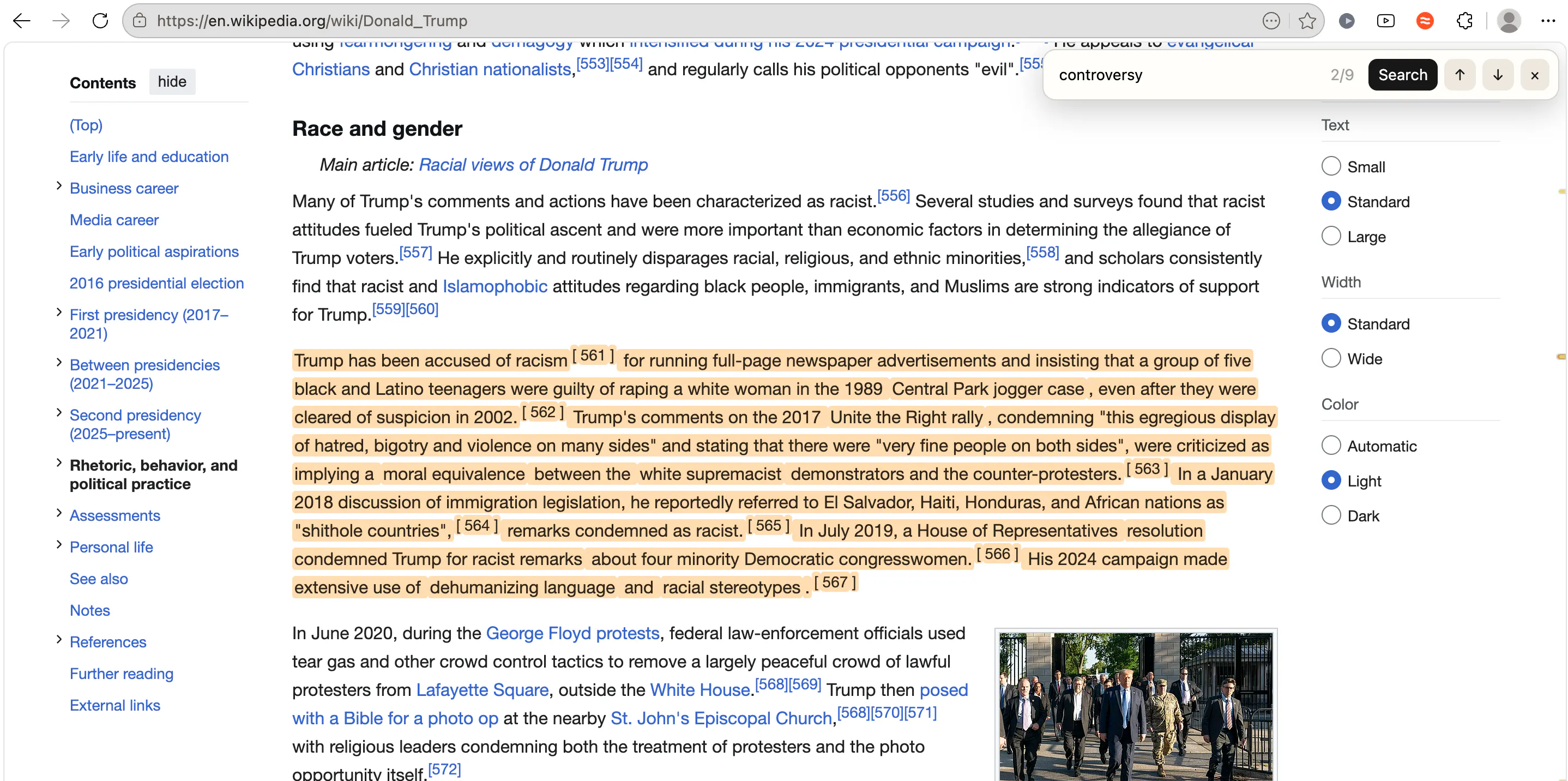Image resolution: width=1568 pixels, height=781 pixels.
Task: Reload the Wikipedia page
Action: tap(100, 21)
